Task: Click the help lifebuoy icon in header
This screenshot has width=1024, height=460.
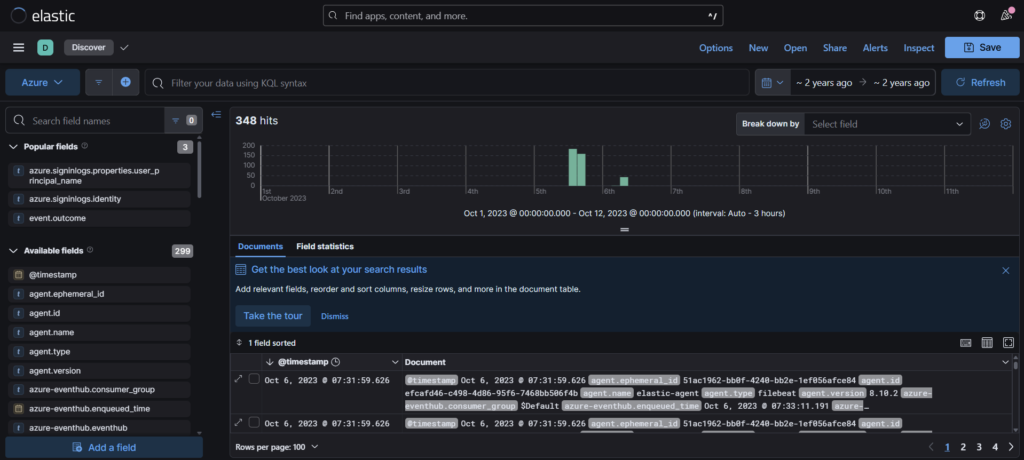Action: (979, 16)
